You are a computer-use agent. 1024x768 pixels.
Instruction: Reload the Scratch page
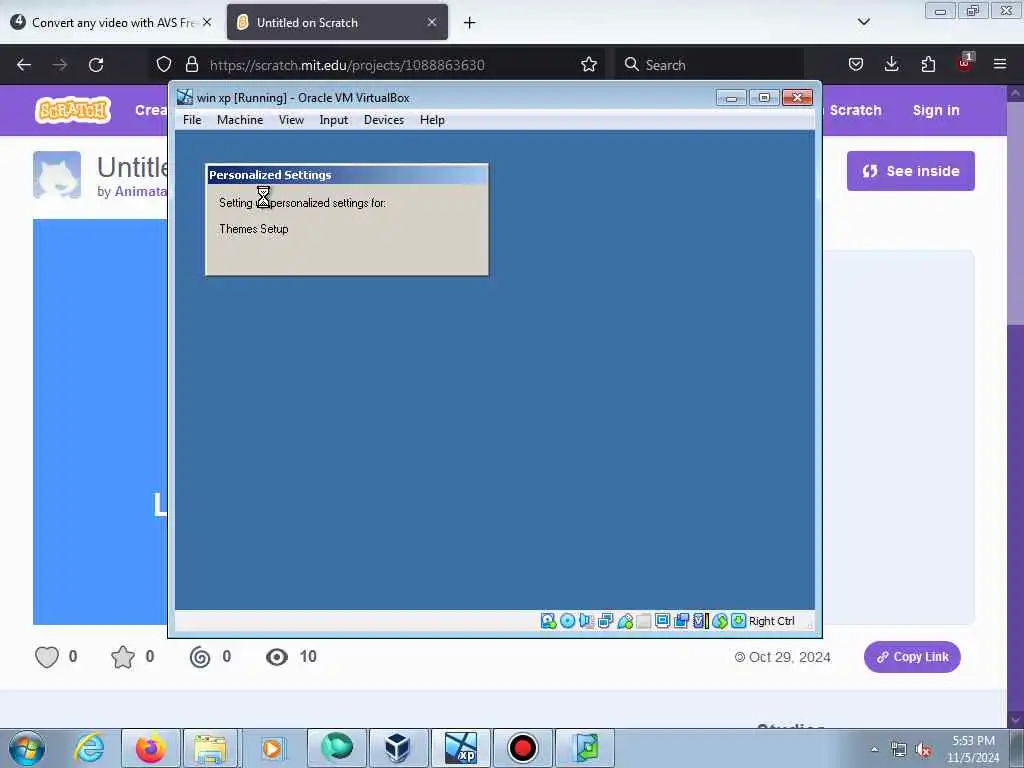click(x=96, y=65)
